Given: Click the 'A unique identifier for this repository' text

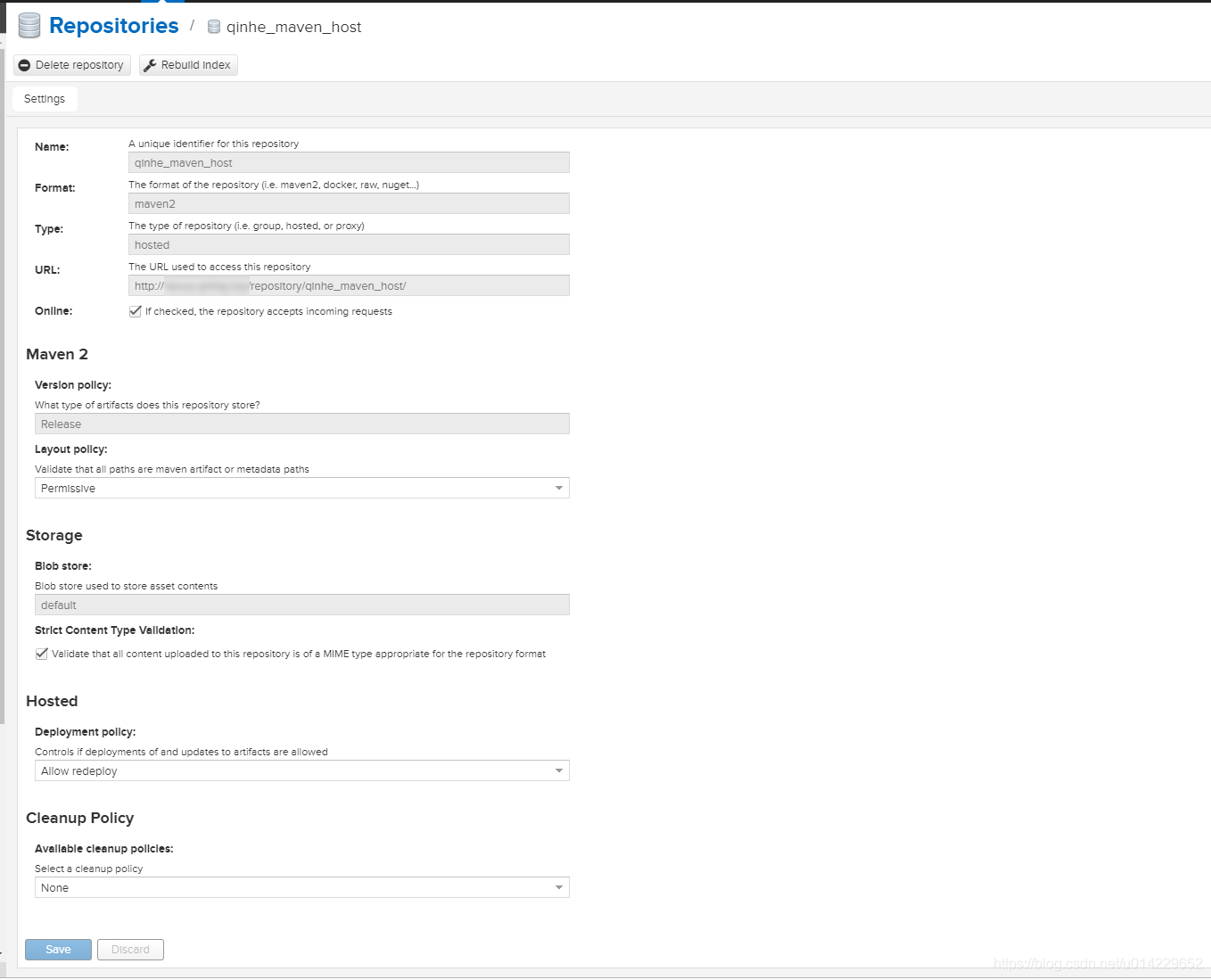Looking at the screenshot, I should [214, 144].
